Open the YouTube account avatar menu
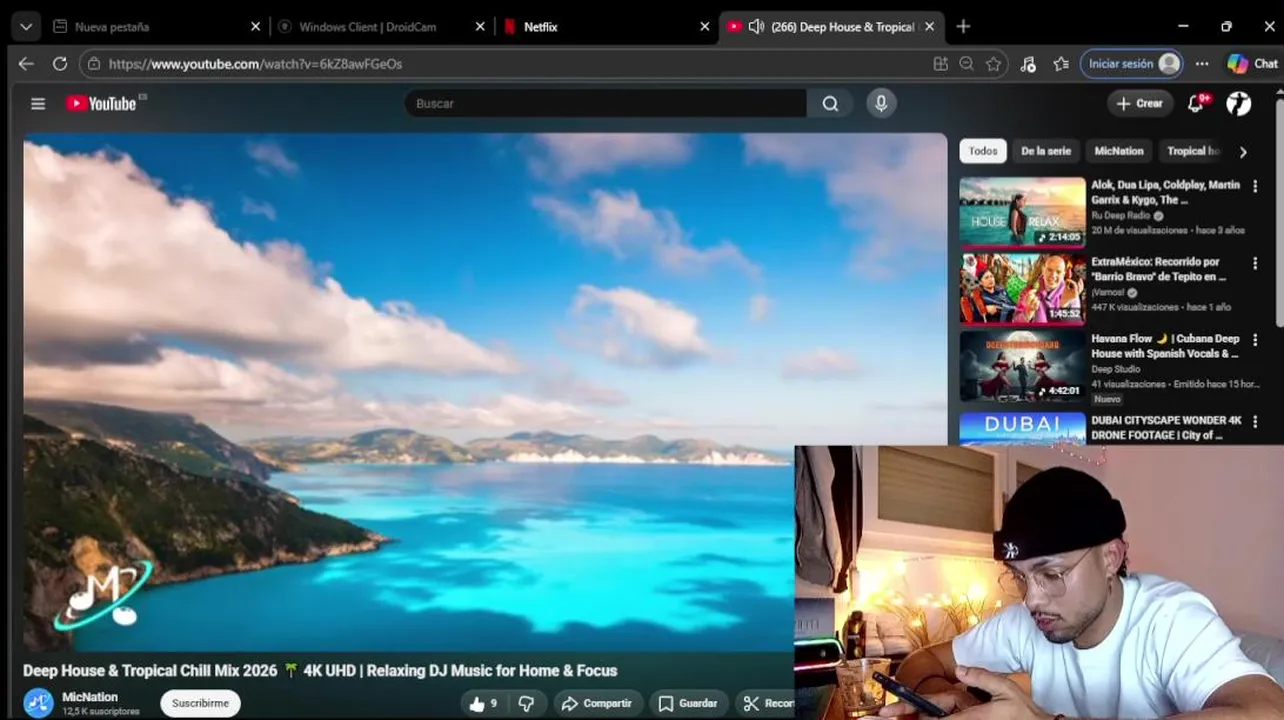This screenshot has width=1284, height=720. [1239, 103]
